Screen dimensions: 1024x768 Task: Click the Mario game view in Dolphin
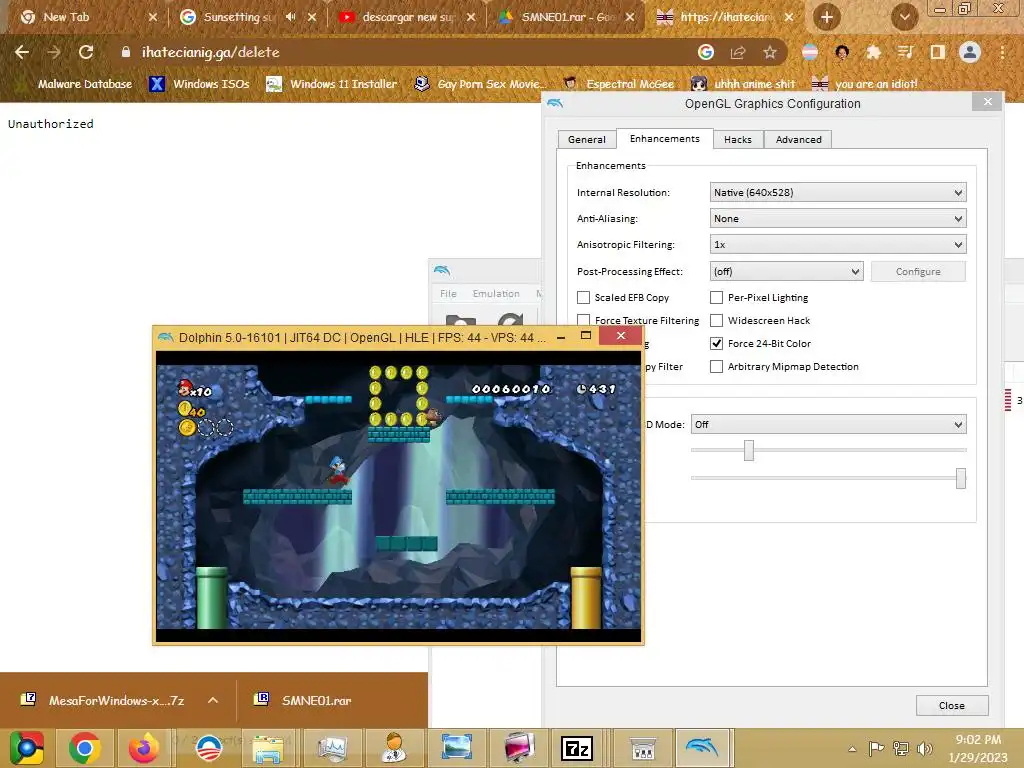coord(398,496)
